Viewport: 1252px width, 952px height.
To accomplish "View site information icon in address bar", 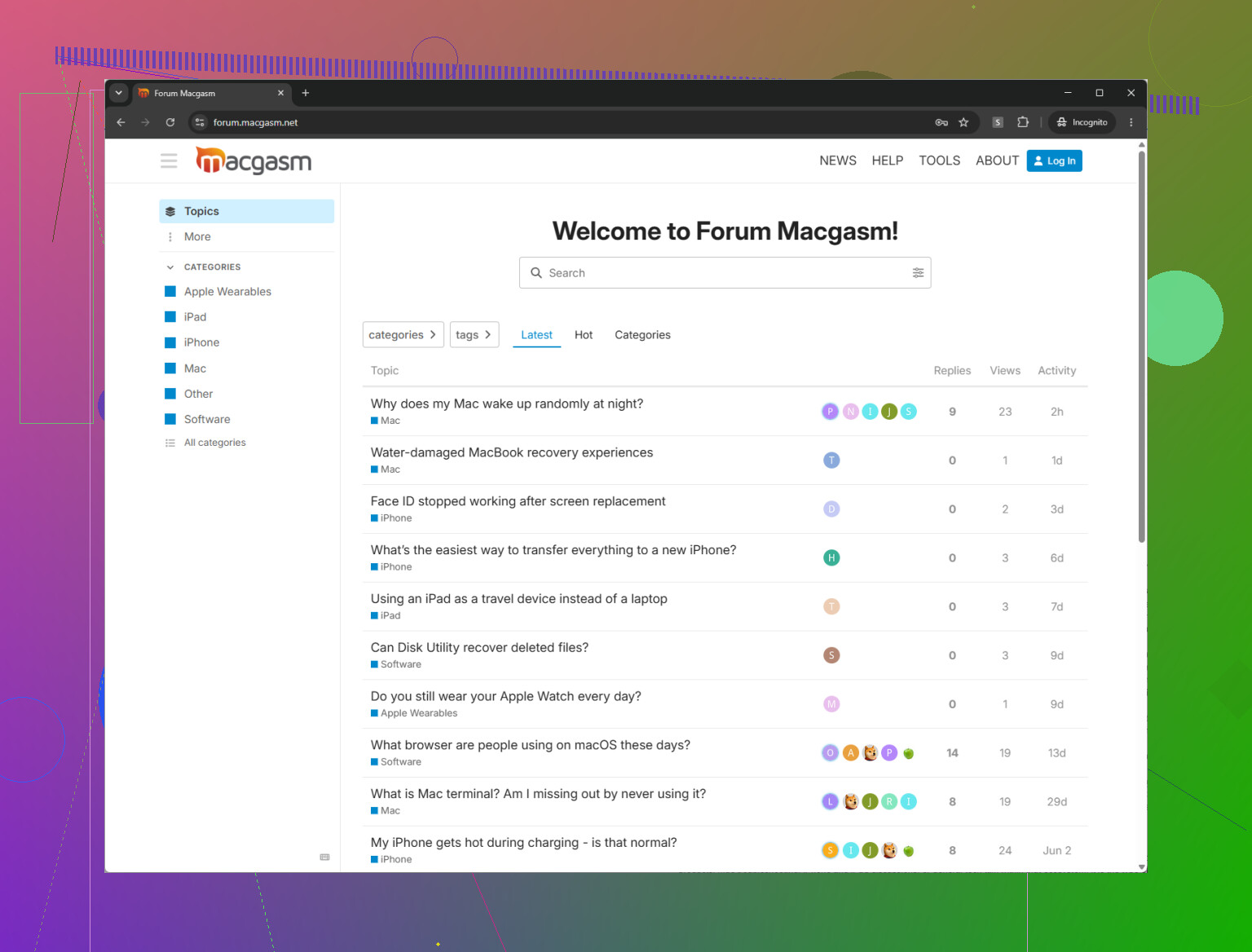I will click(200, 122).
